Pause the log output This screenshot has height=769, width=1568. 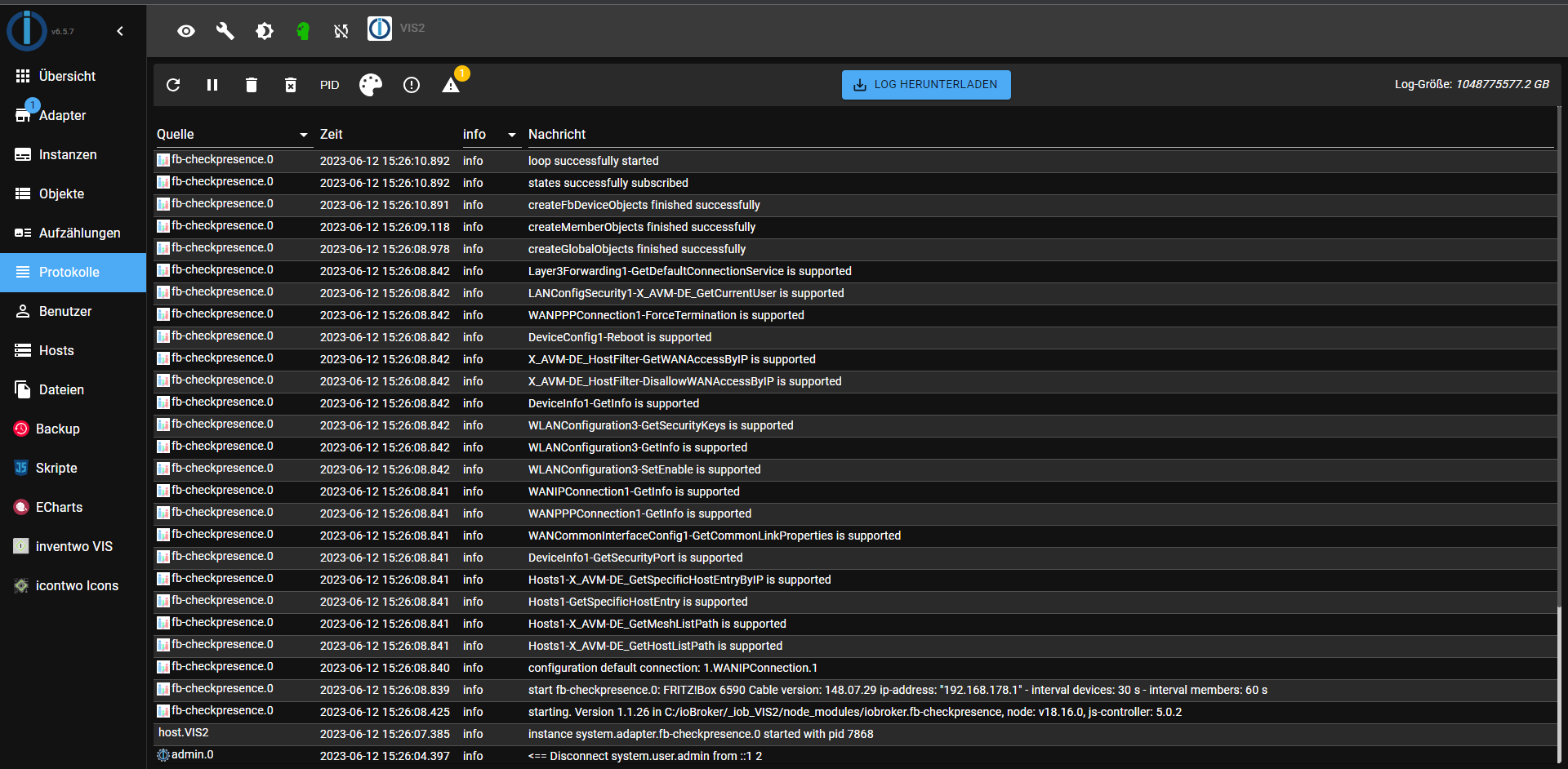[212, 85]
